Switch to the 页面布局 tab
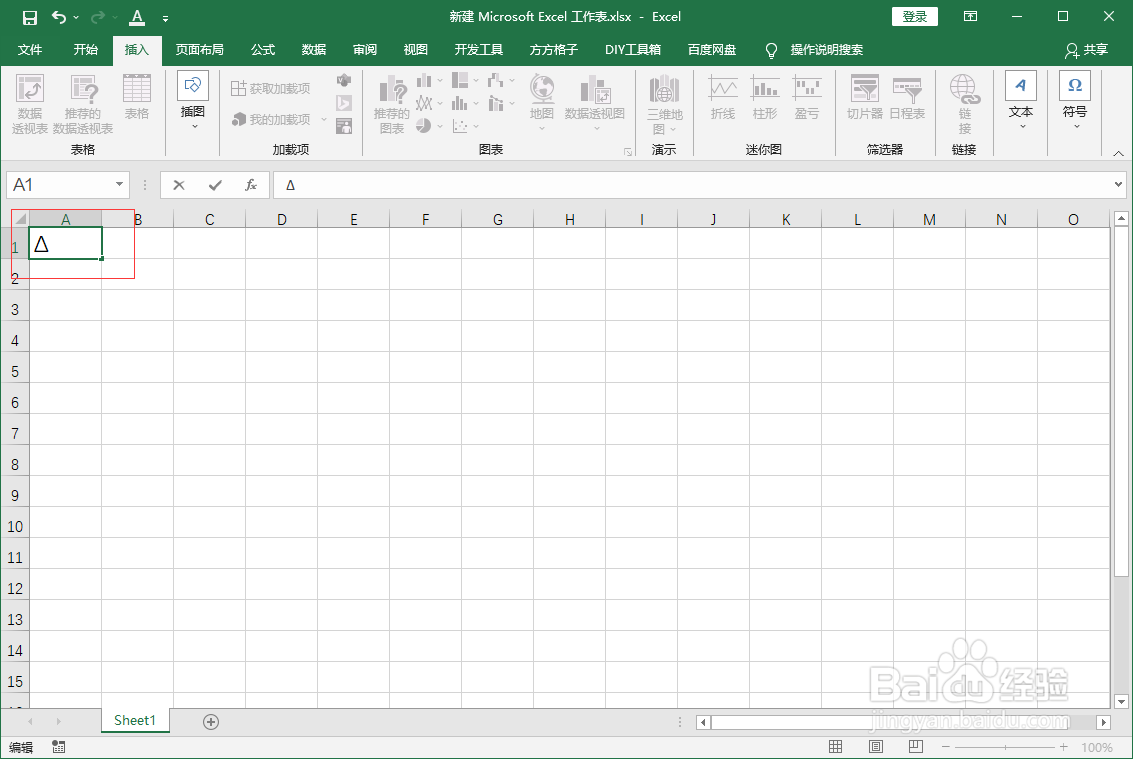1133x759 pixels. [x=199, y=50]
